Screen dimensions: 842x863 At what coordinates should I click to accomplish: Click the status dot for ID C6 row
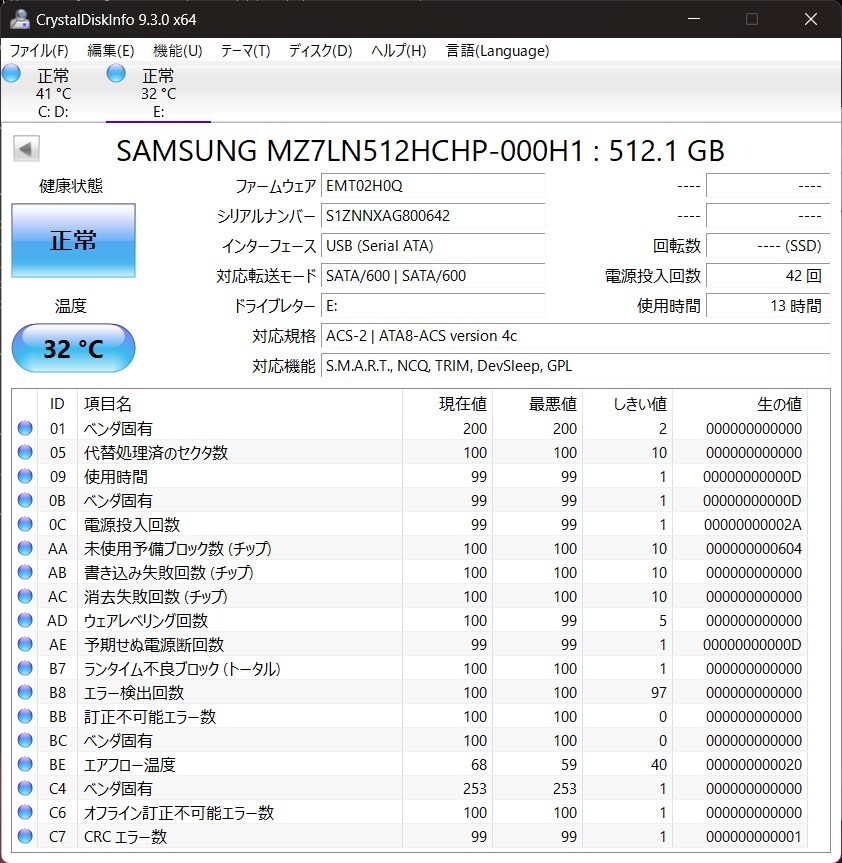point(25,812)
